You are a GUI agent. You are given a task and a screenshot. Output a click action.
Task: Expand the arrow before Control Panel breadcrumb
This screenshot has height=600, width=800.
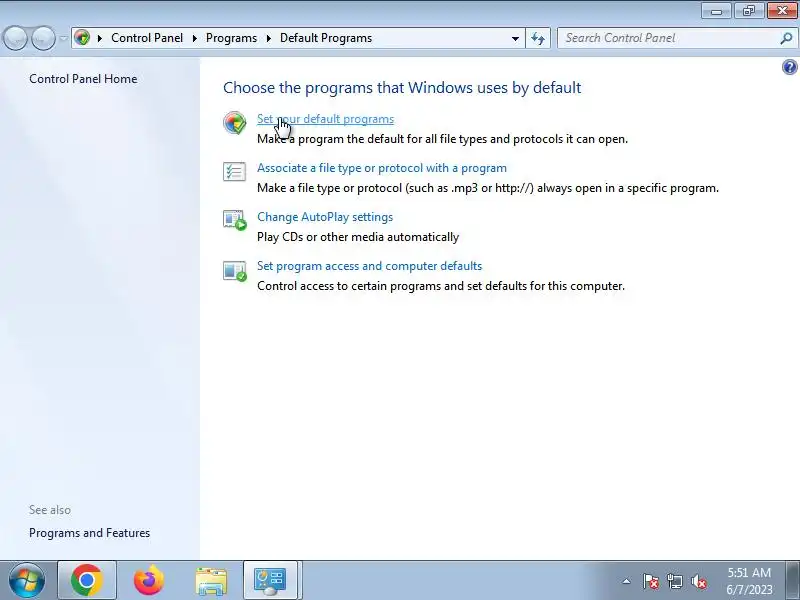[x=100, y=38]
